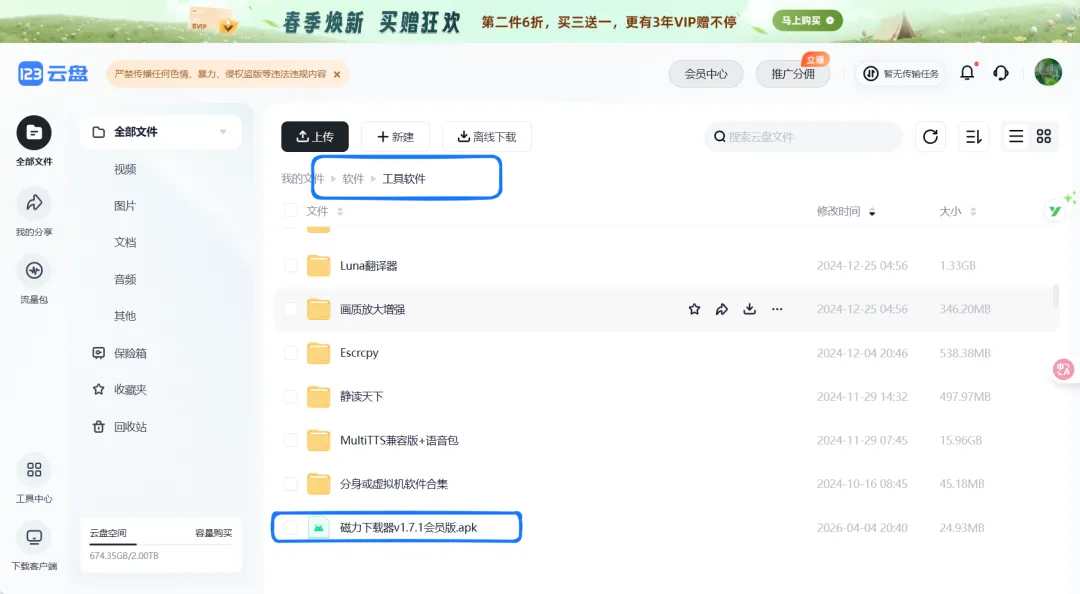Screen dimensions: 1080x594
Task: Filter by 音频 category
Action: (125, 279)
